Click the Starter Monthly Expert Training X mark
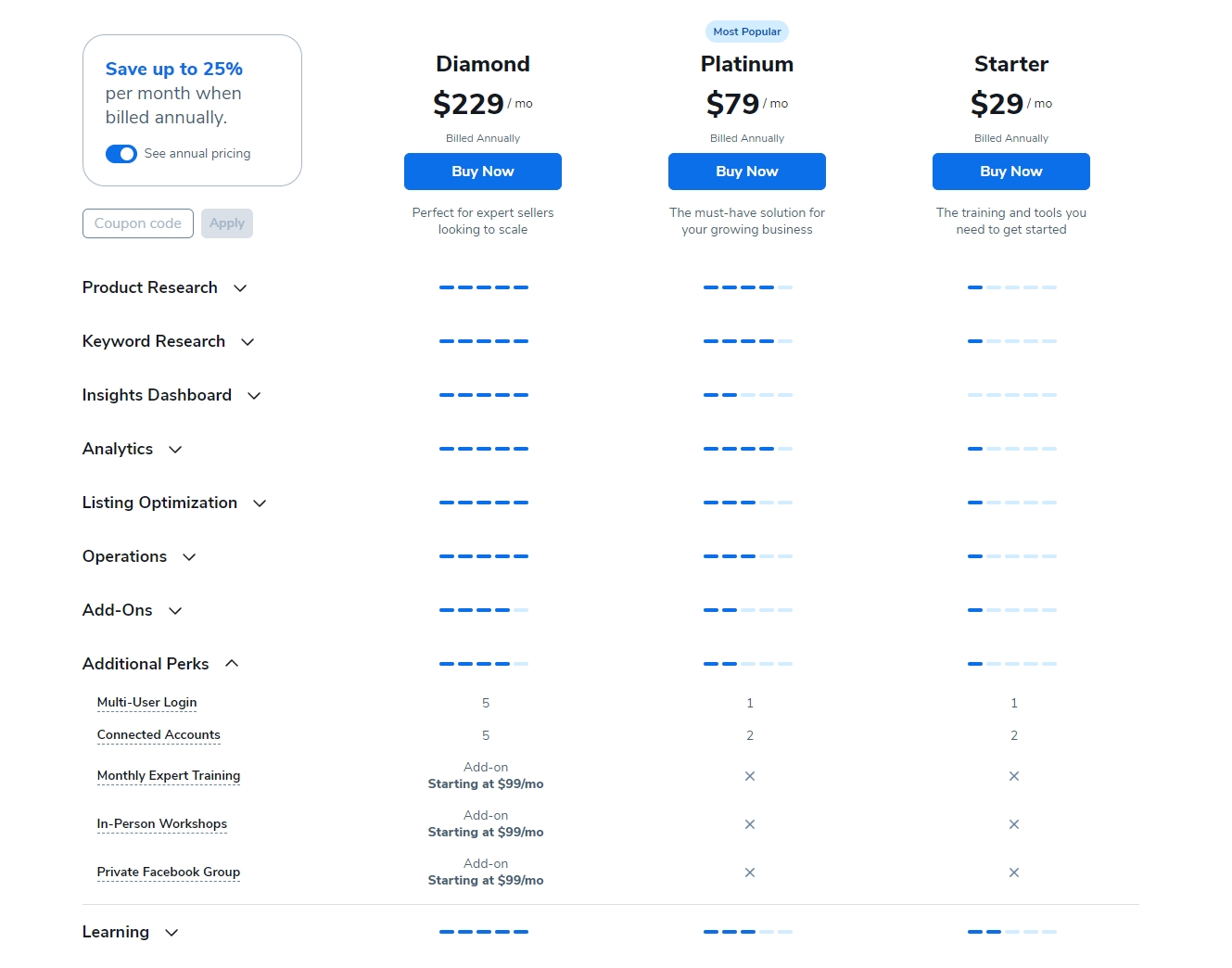 pos(1014,776)
